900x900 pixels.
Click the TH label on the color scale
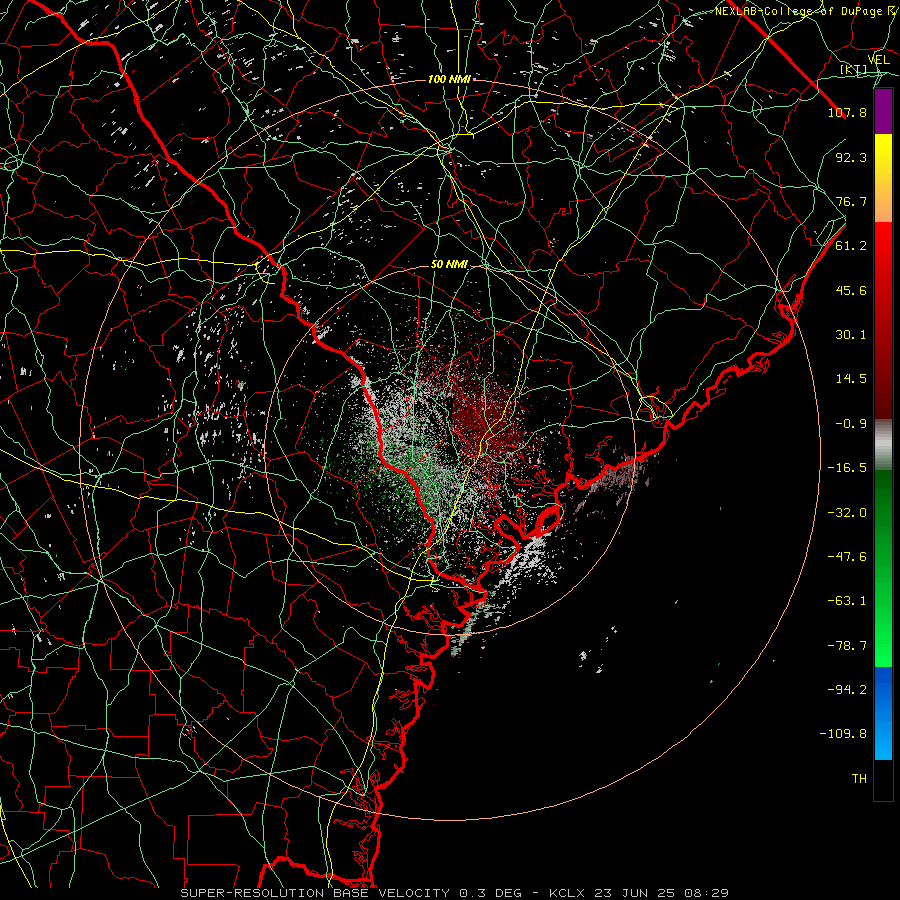point(859,779)
